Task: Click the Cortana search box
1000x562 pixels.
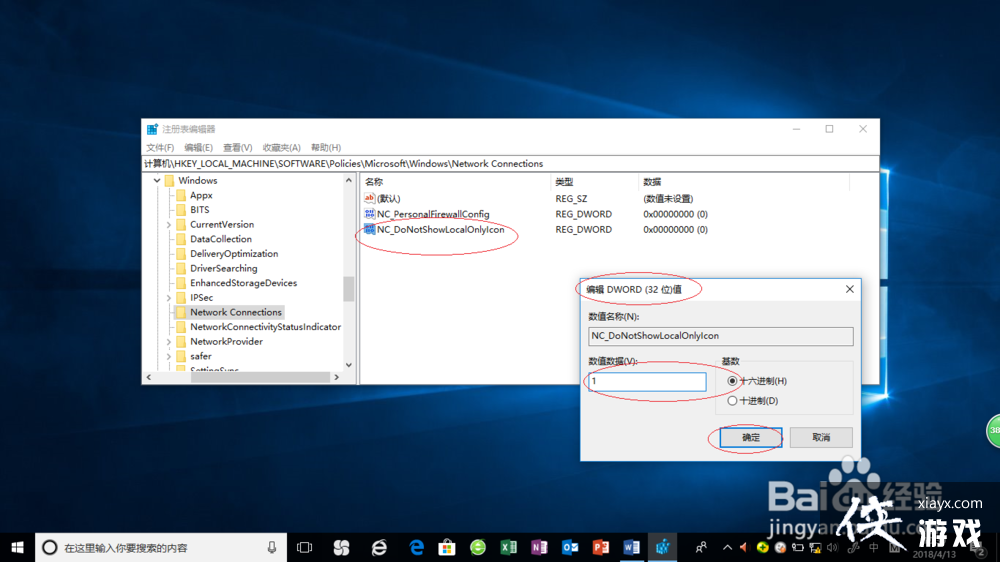Action: tap(161, 547)
